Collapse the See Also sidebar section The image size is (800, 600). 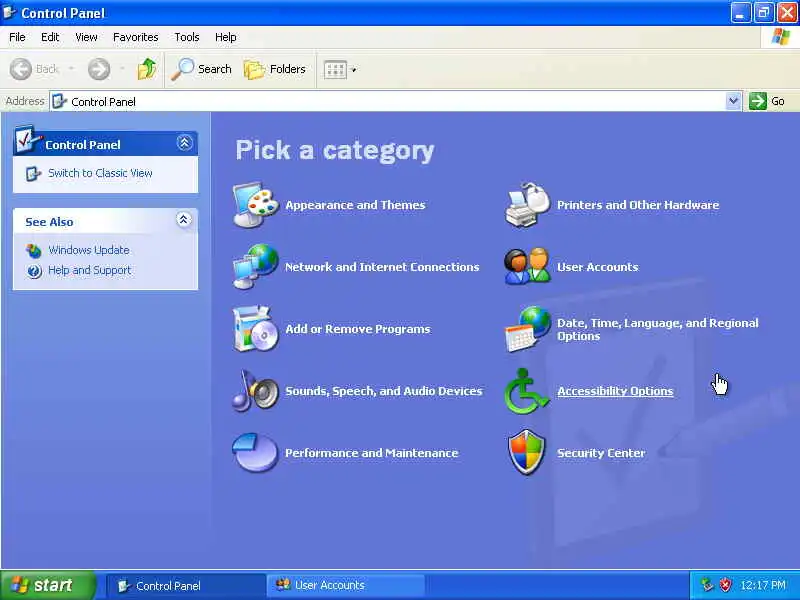click(x=184, y=219)
